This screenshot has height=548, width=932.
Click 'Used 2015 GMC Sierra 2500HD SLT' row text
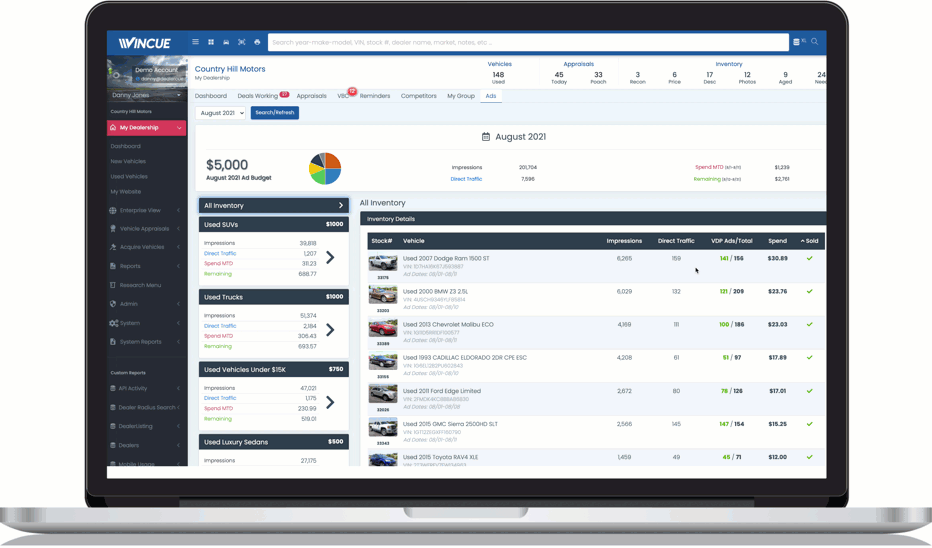point(450,424)
